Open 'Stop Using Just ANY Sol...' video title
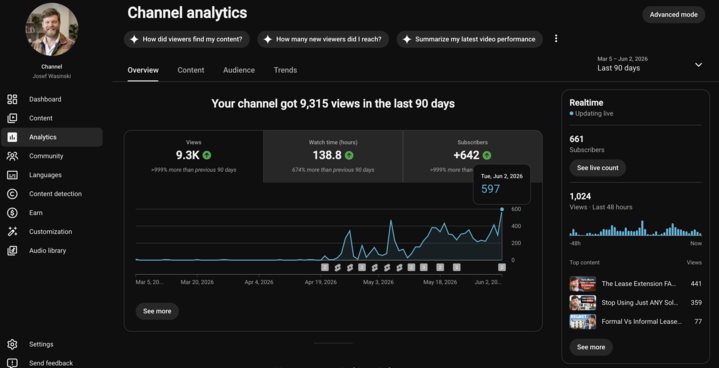719x368 pixels. (x=639, y=302)
